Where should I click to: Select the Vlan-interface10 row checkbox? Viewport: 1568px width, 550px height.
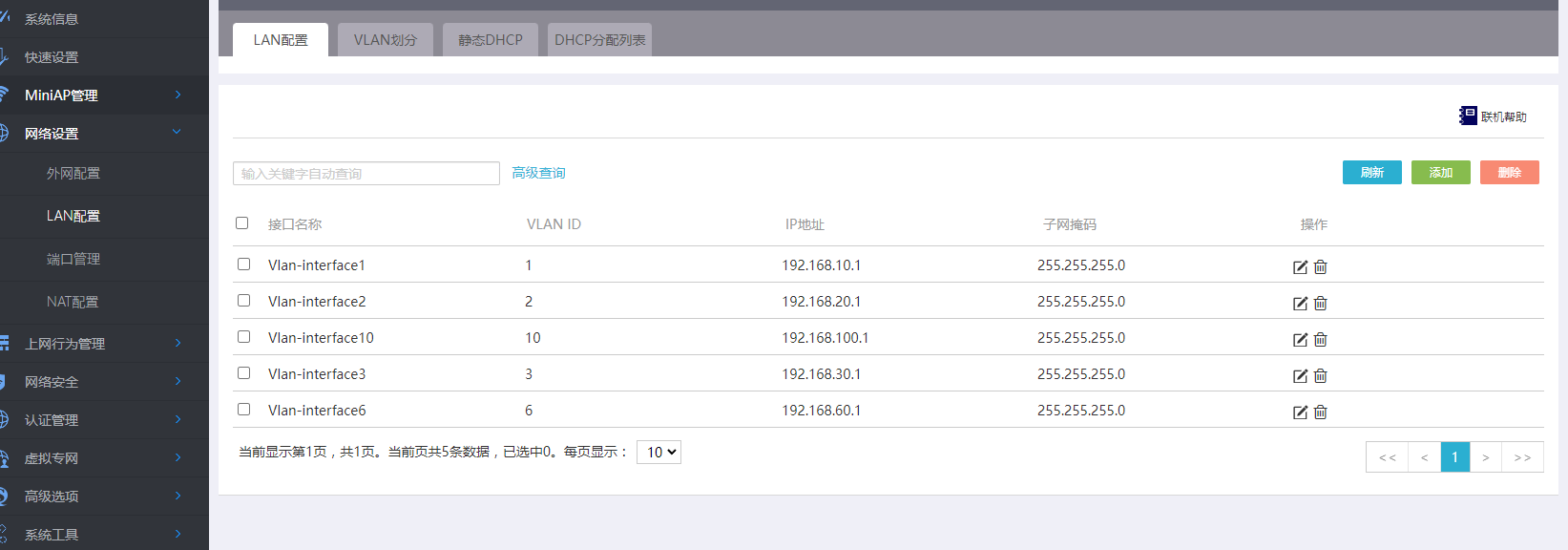(x=243, y=337)
